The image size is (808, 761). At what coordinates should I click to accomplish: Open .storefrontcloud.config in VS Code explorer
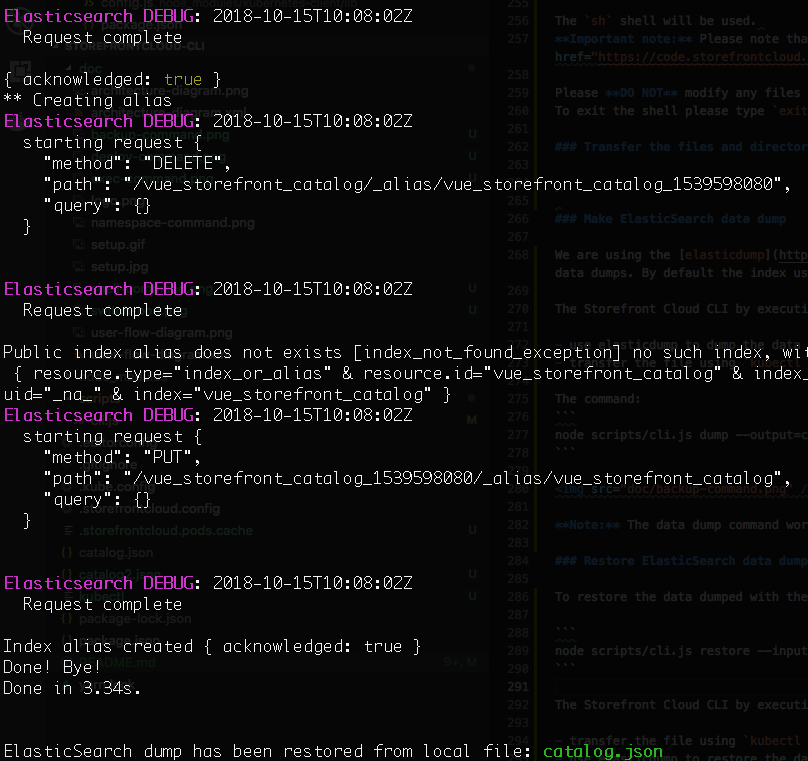149,509
